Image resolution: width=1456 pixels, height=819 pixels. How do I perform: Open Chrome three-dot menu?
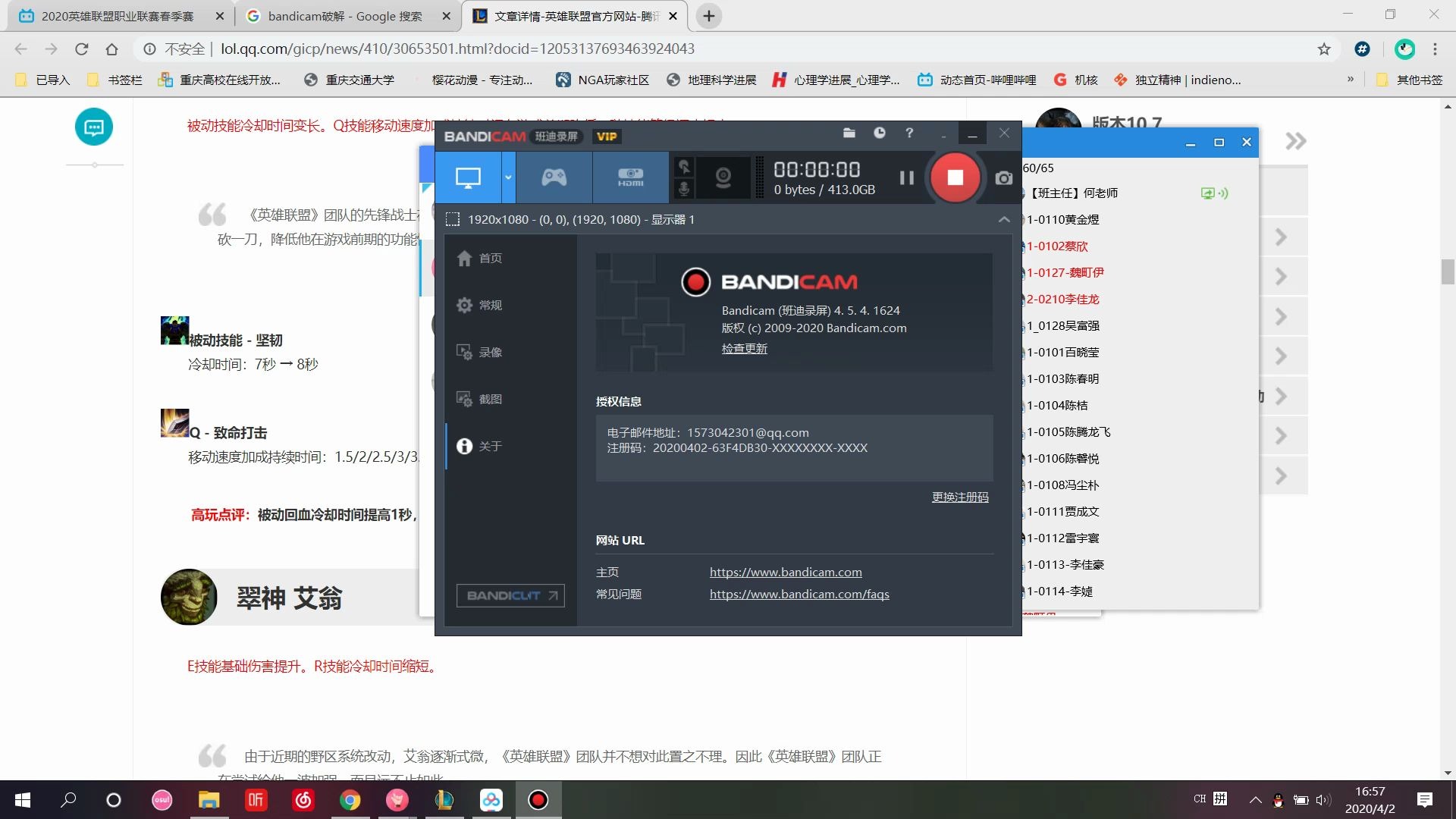click(x=1435, y=49)
